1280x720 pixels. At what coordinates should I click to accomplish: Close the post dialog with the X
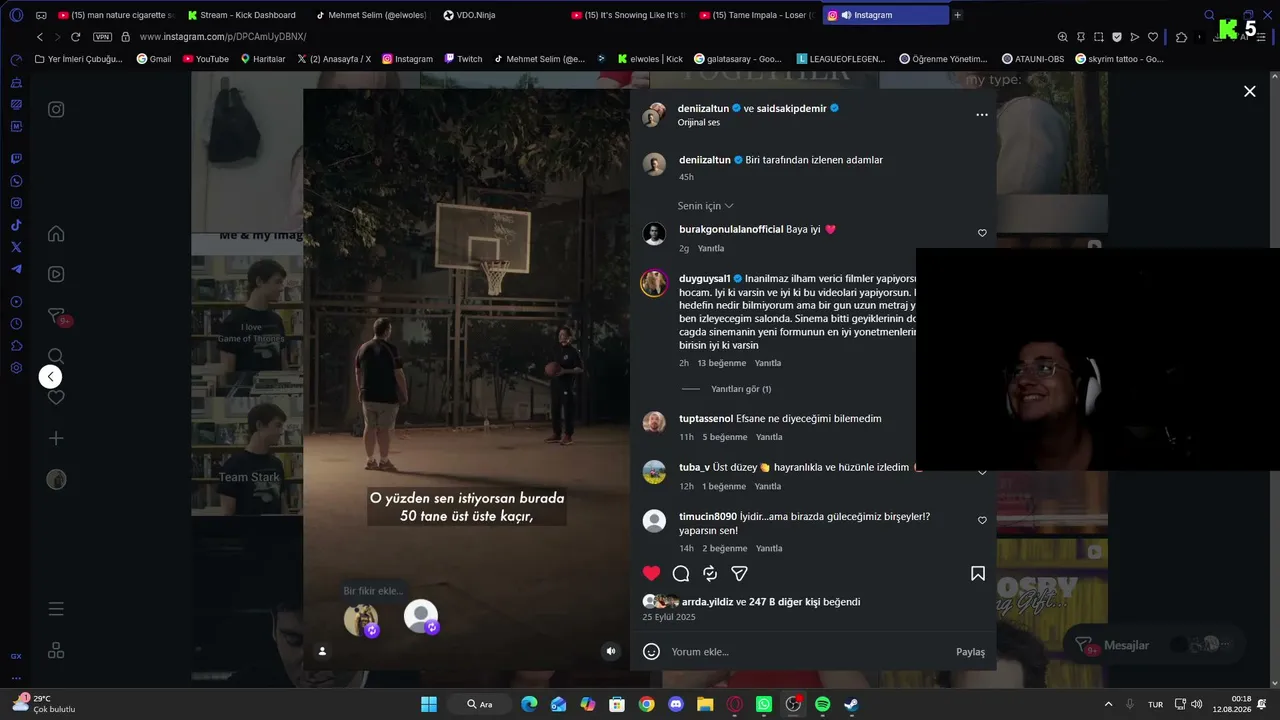1249,91
